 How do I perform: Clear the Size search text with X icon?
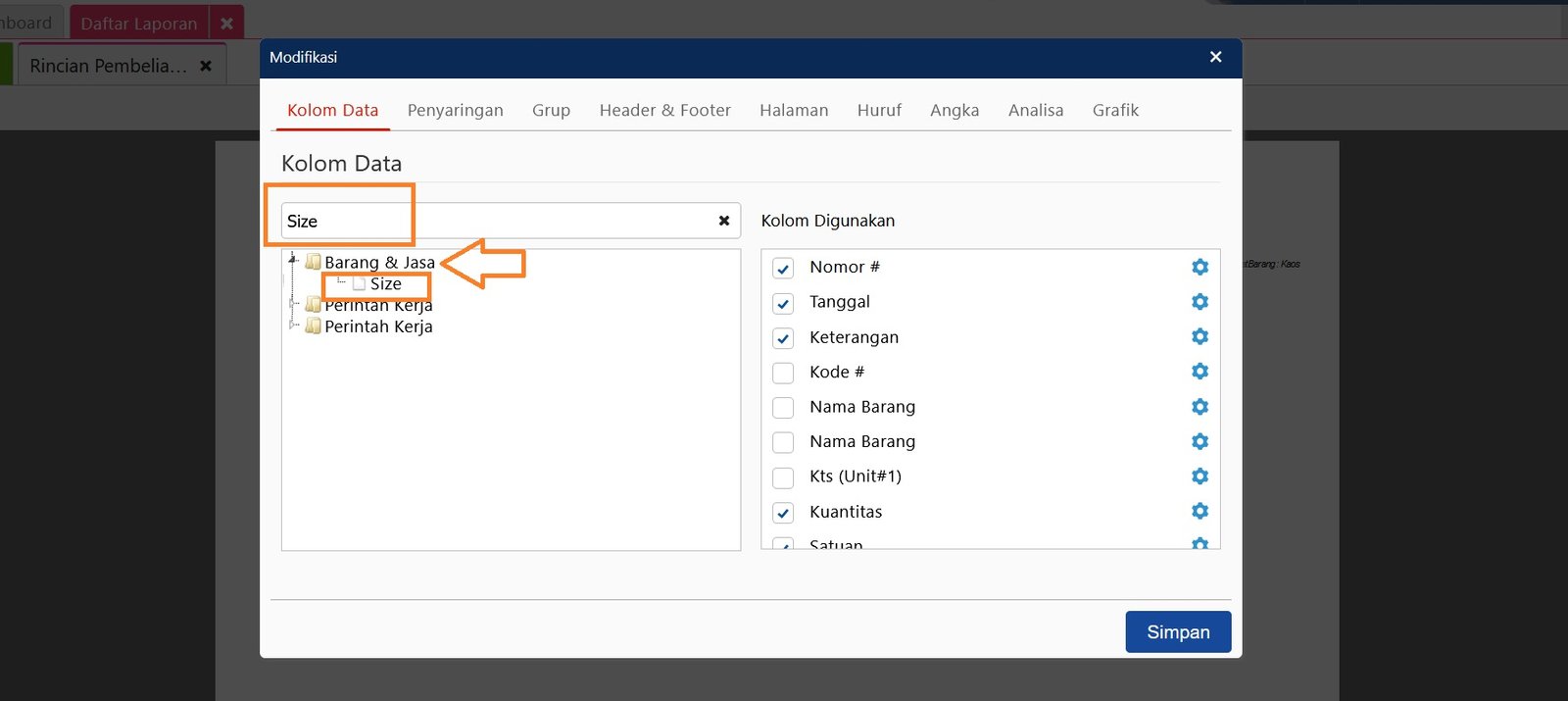723,221
